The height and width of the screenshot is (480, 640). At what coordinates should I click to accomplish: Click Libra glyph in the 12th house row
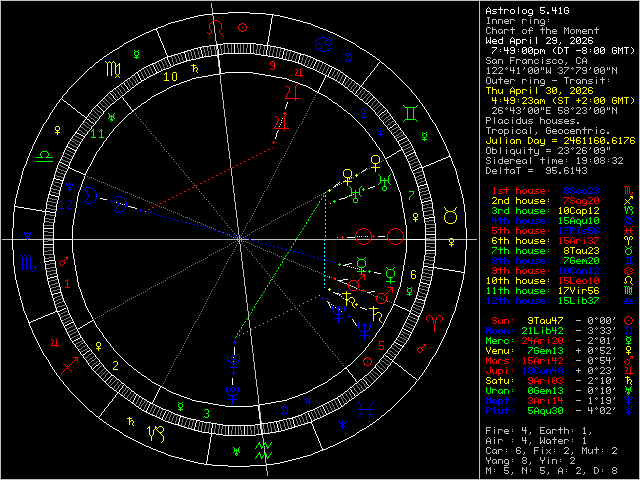629,301
